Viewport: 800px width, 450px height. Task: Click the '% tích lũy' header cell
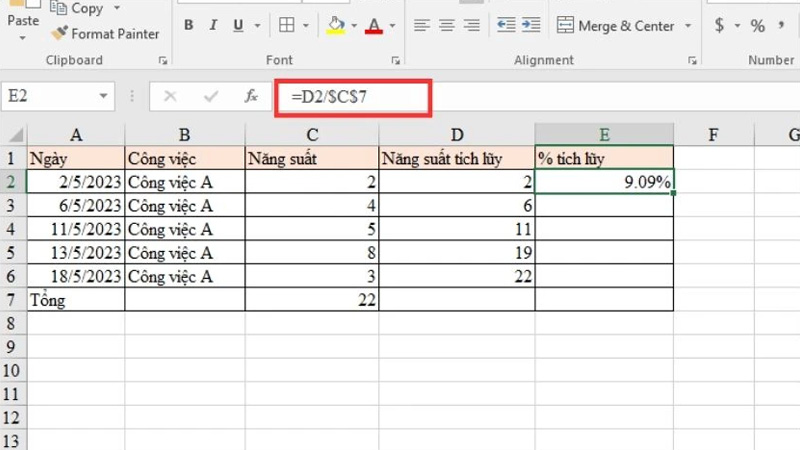click(604, 158)
